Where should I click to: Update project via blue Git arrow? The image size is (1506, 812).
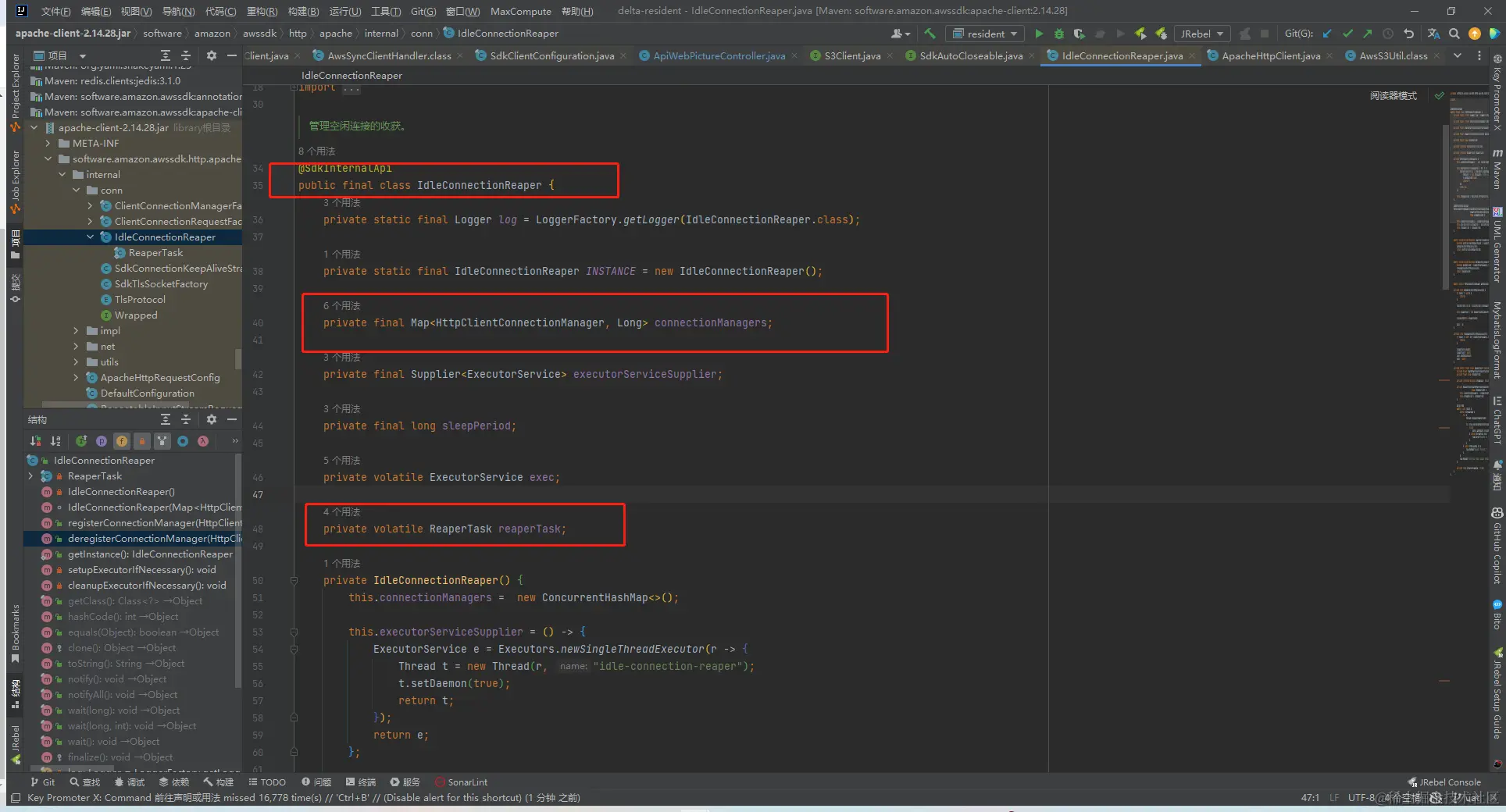point(1327,34)
